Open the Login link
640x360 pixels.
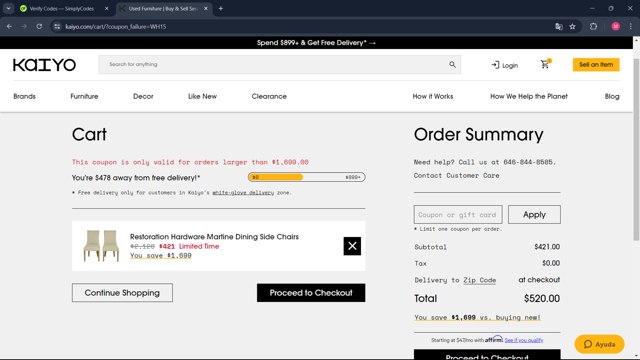tap(504, 65)
